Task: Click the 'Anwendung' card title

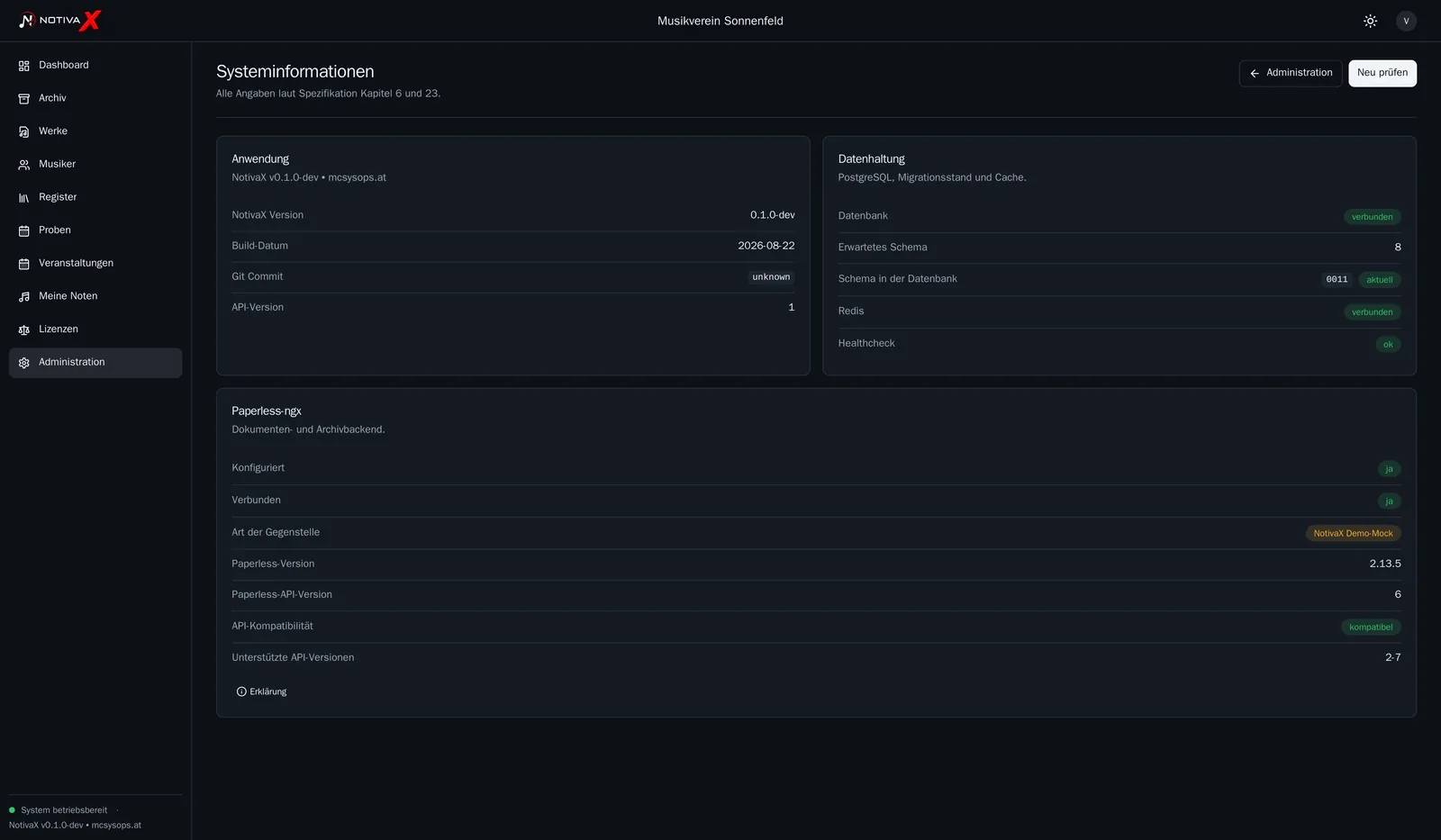Action: pos(260,158)
